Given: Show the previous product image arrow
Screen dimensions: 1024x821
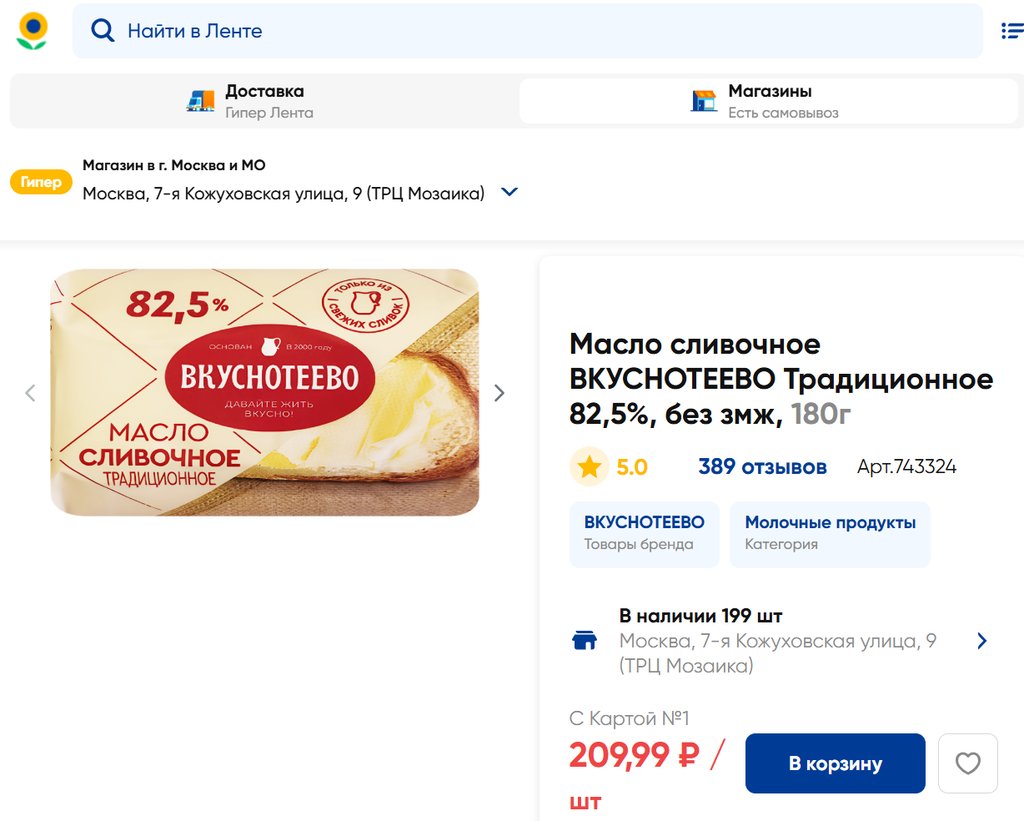Looking at the screenshot, I should point(30,393).
